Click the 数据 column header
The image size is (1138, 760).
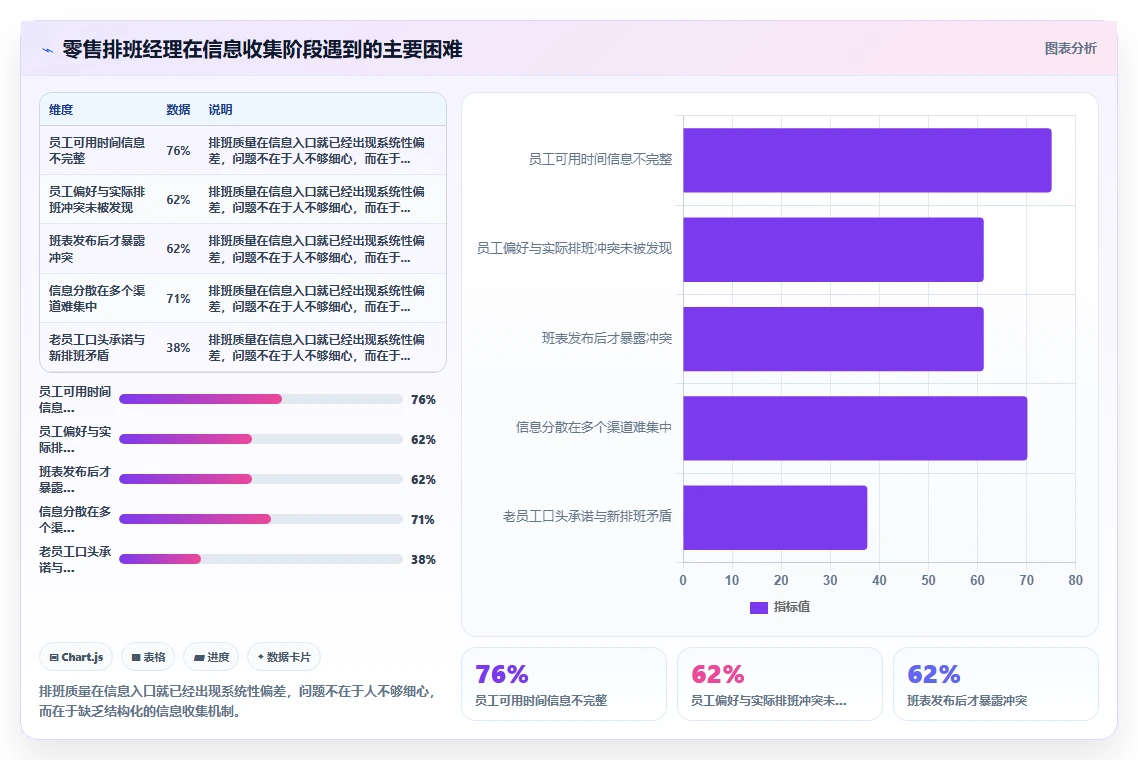pos(178,110)
